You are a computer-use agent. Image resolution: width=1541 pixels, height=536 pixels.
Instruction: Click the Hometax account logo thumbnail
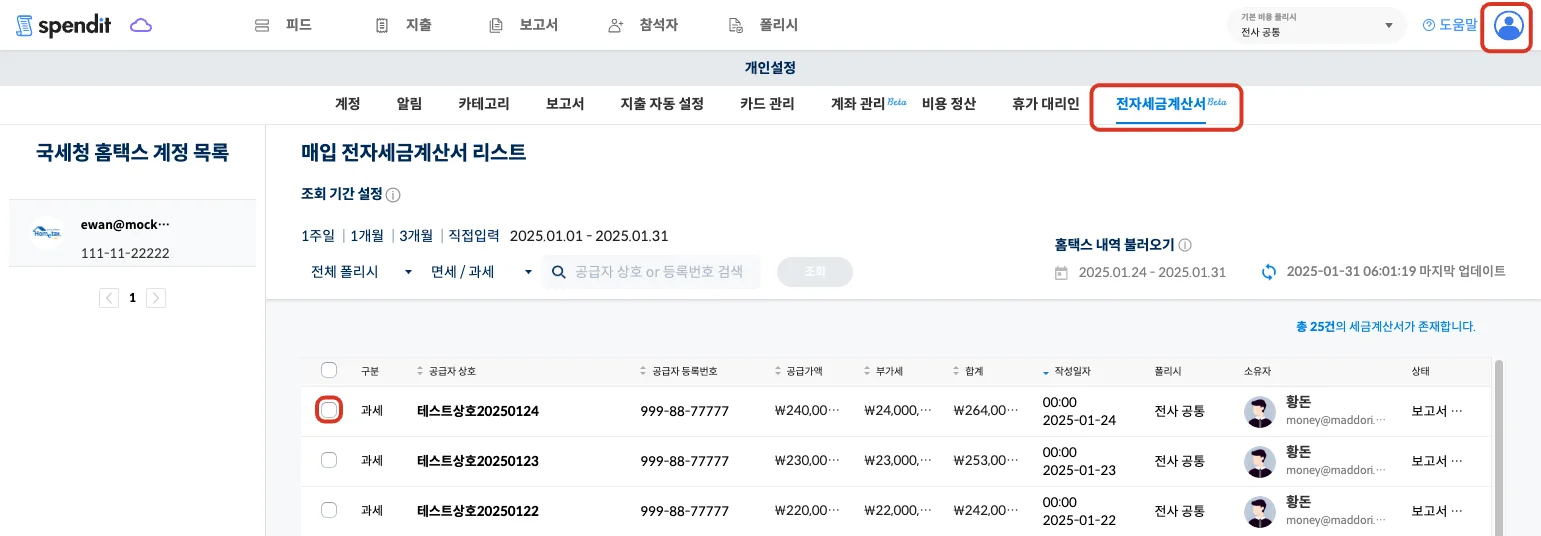[48, 233]
